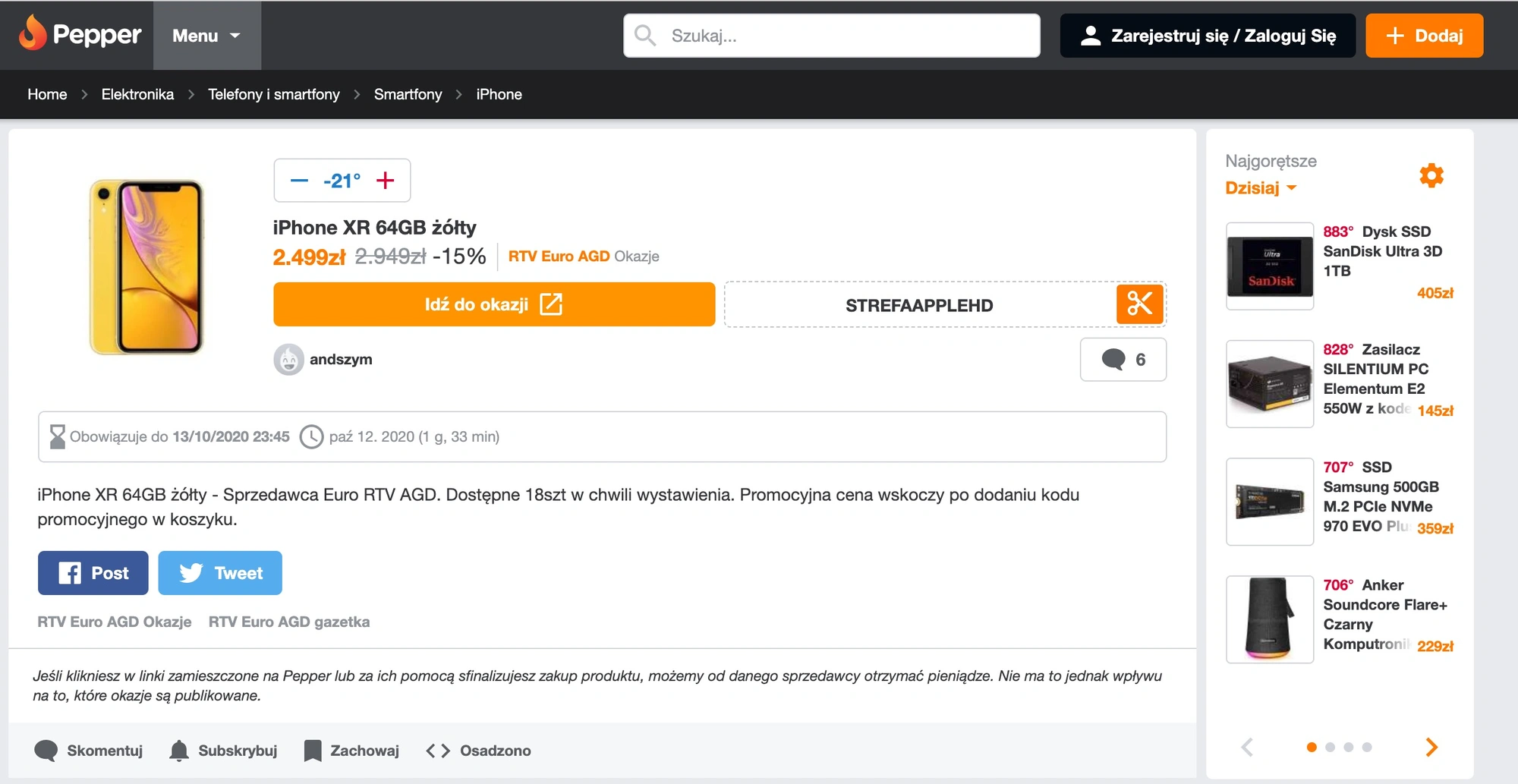The height and width of the screenshot is (784, 1518).
Task: Expand the Menu dropdown
Action: coord(206,36)
